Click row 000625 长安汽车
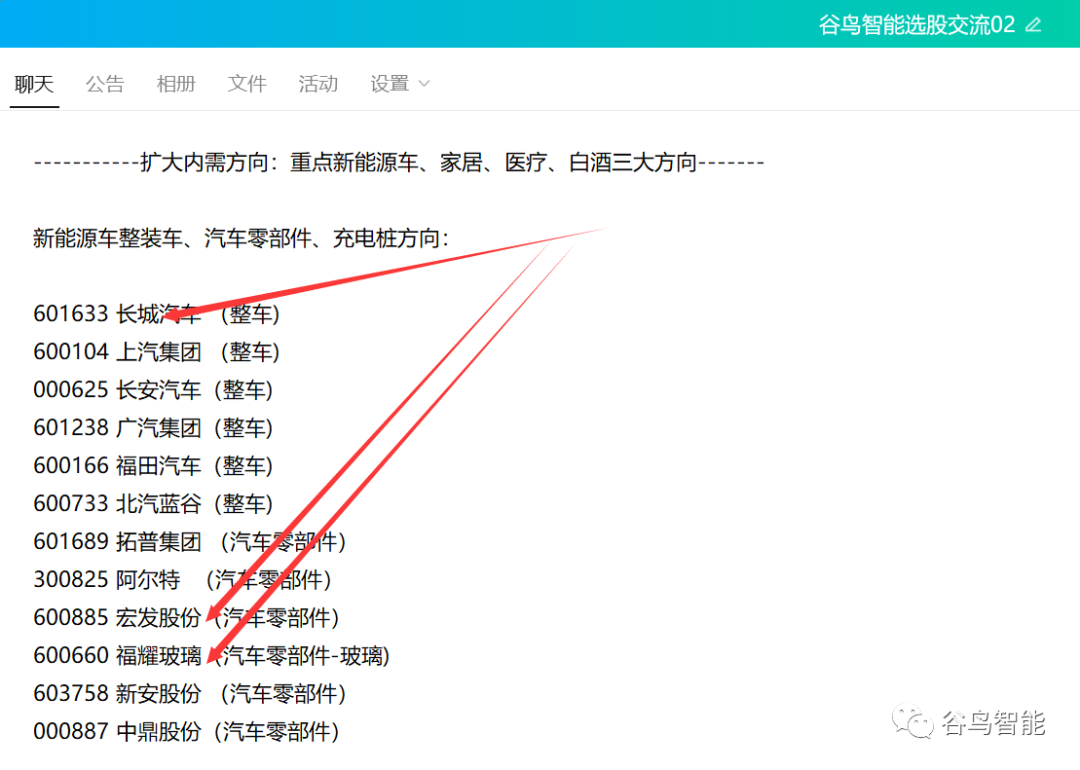 [153, 391]
